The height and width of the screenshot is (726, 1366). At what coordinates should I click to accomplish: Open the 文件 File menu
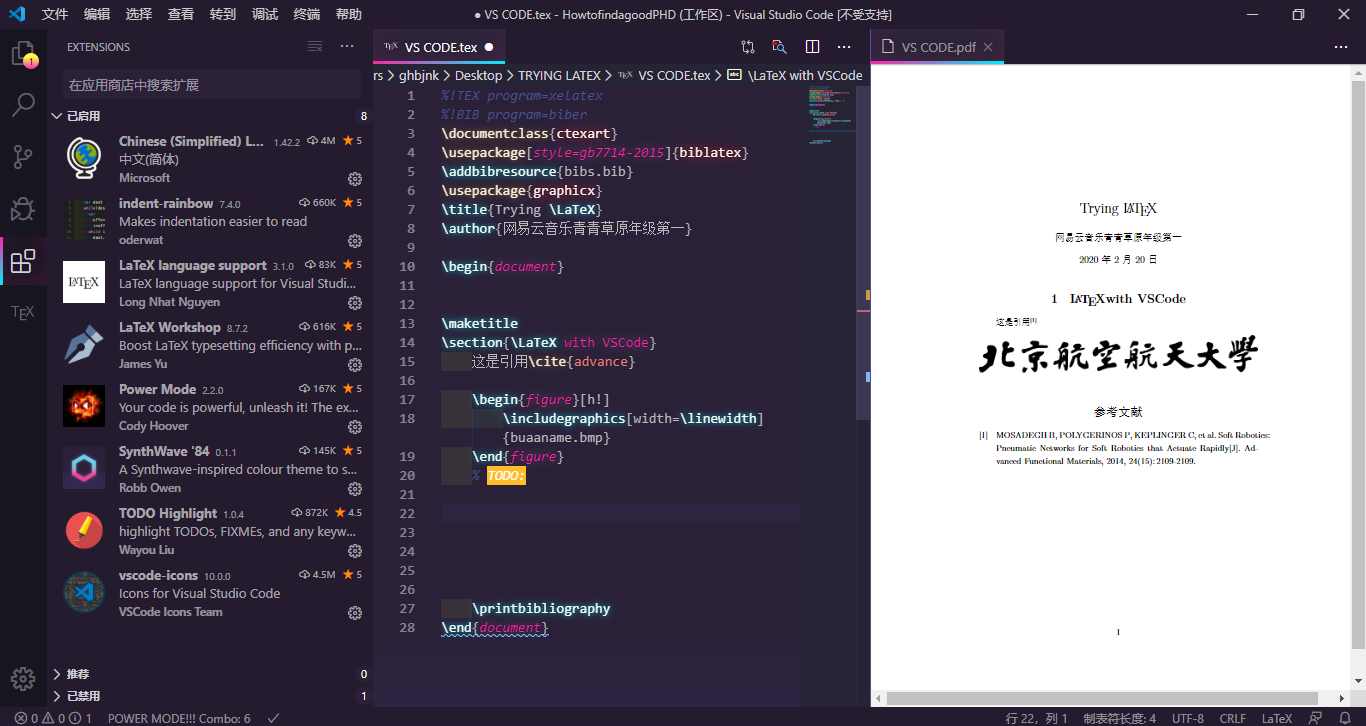55,14
